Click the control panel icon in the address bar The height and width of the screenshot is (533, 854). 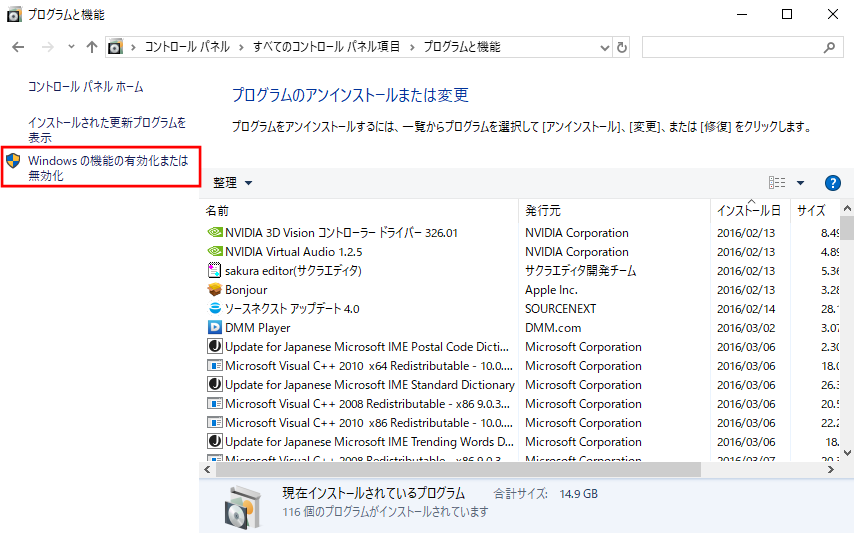click(115, 47)
